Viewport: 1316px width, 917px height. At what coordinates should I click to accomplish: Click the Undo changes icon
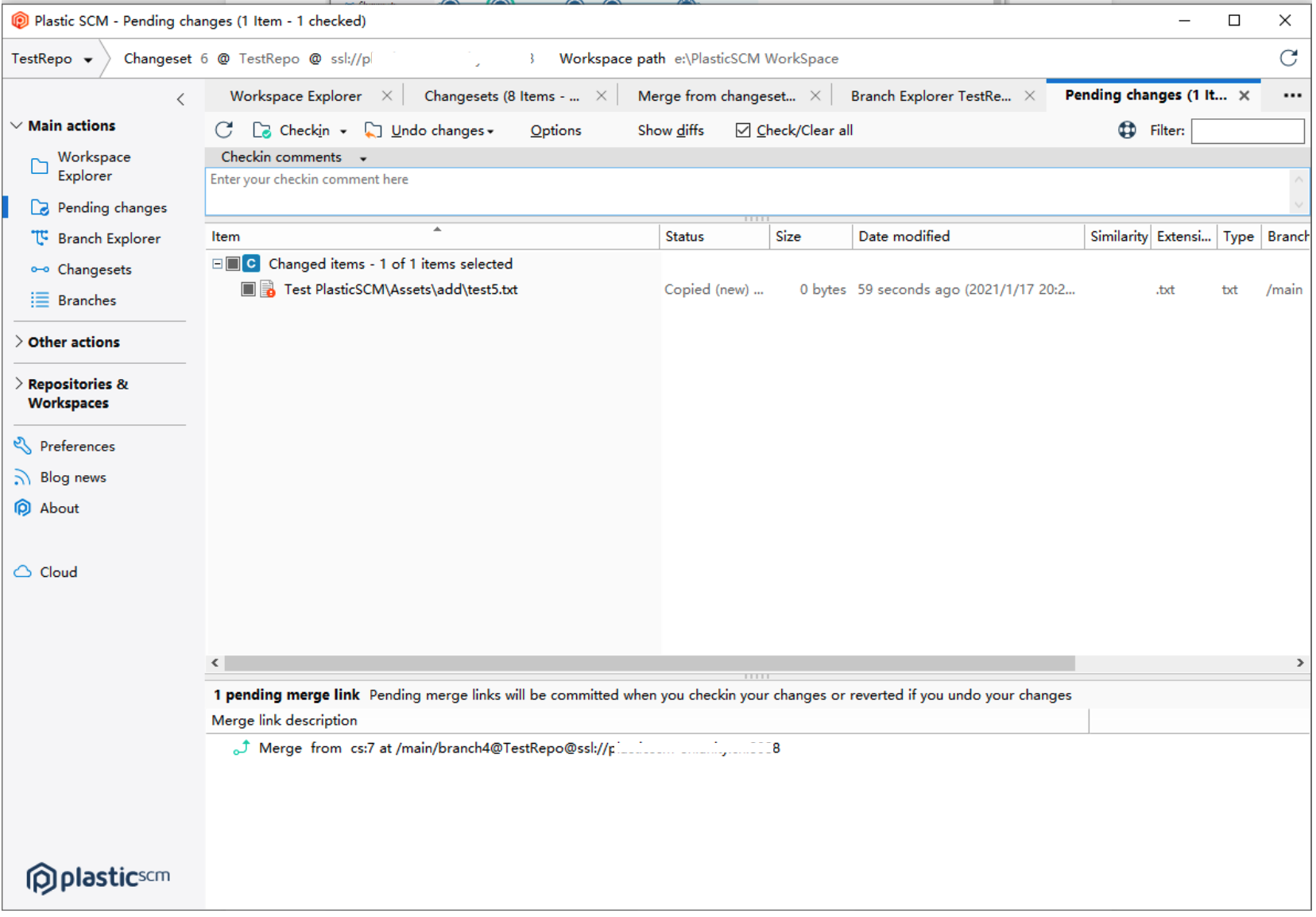(x=373, y=130)
